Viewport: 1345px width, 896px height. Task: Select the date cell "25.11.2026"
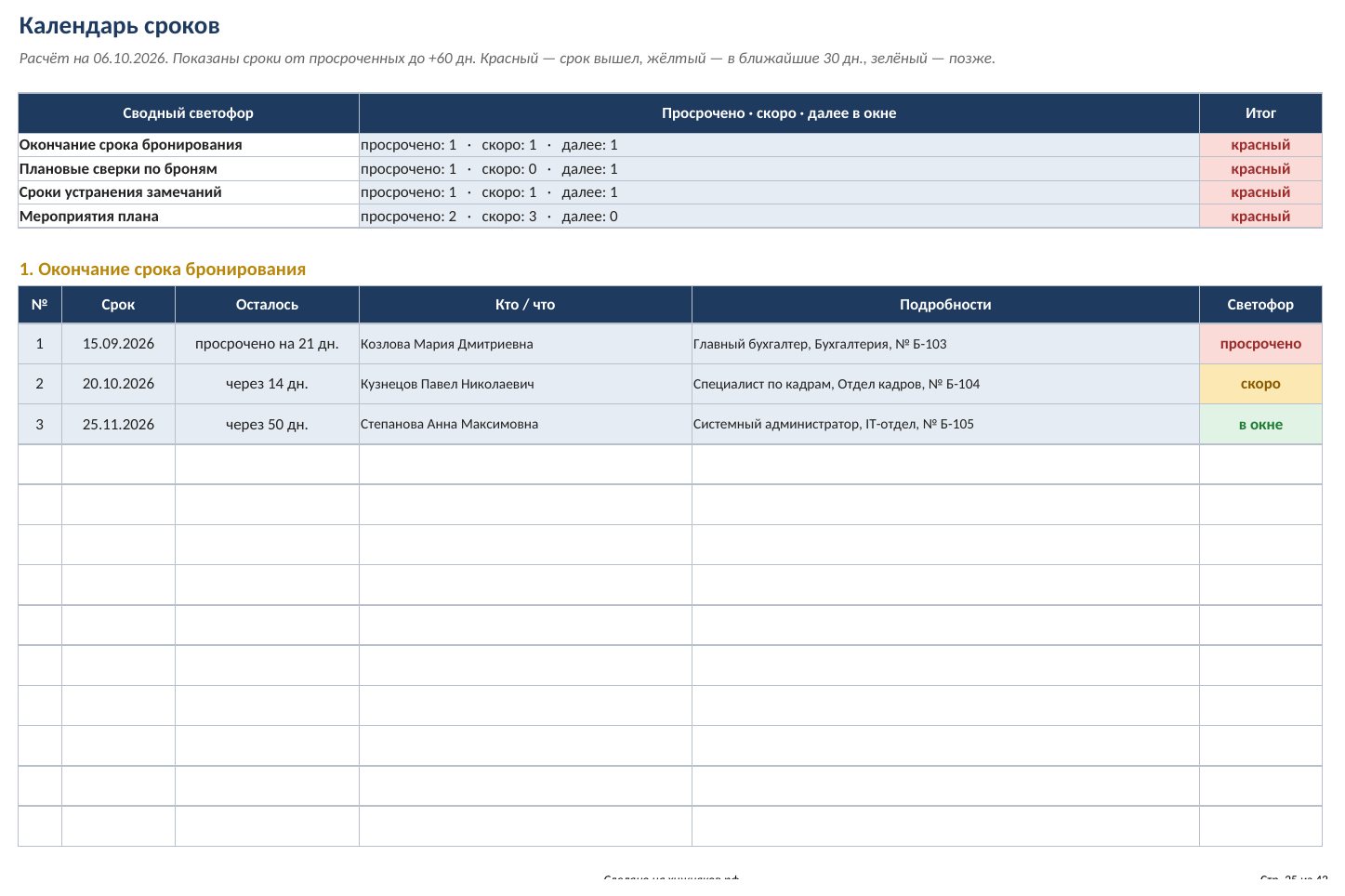click(x=118, y=425)
